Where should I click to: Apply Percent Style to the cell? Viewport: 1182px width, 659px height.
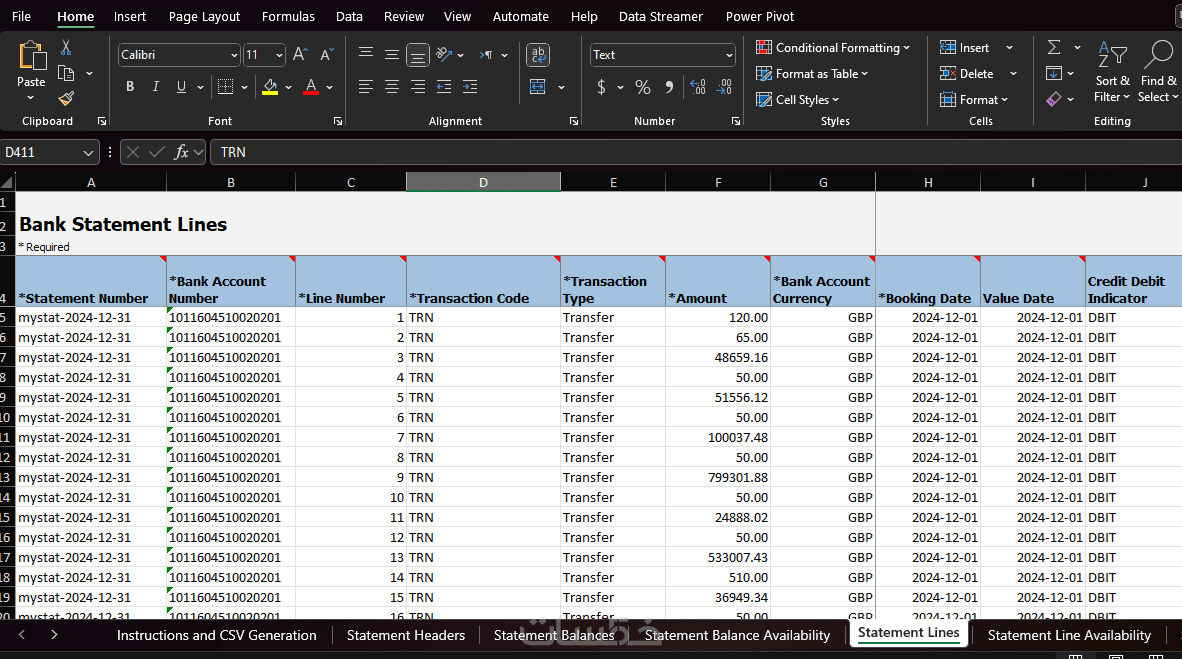point(643,87)
